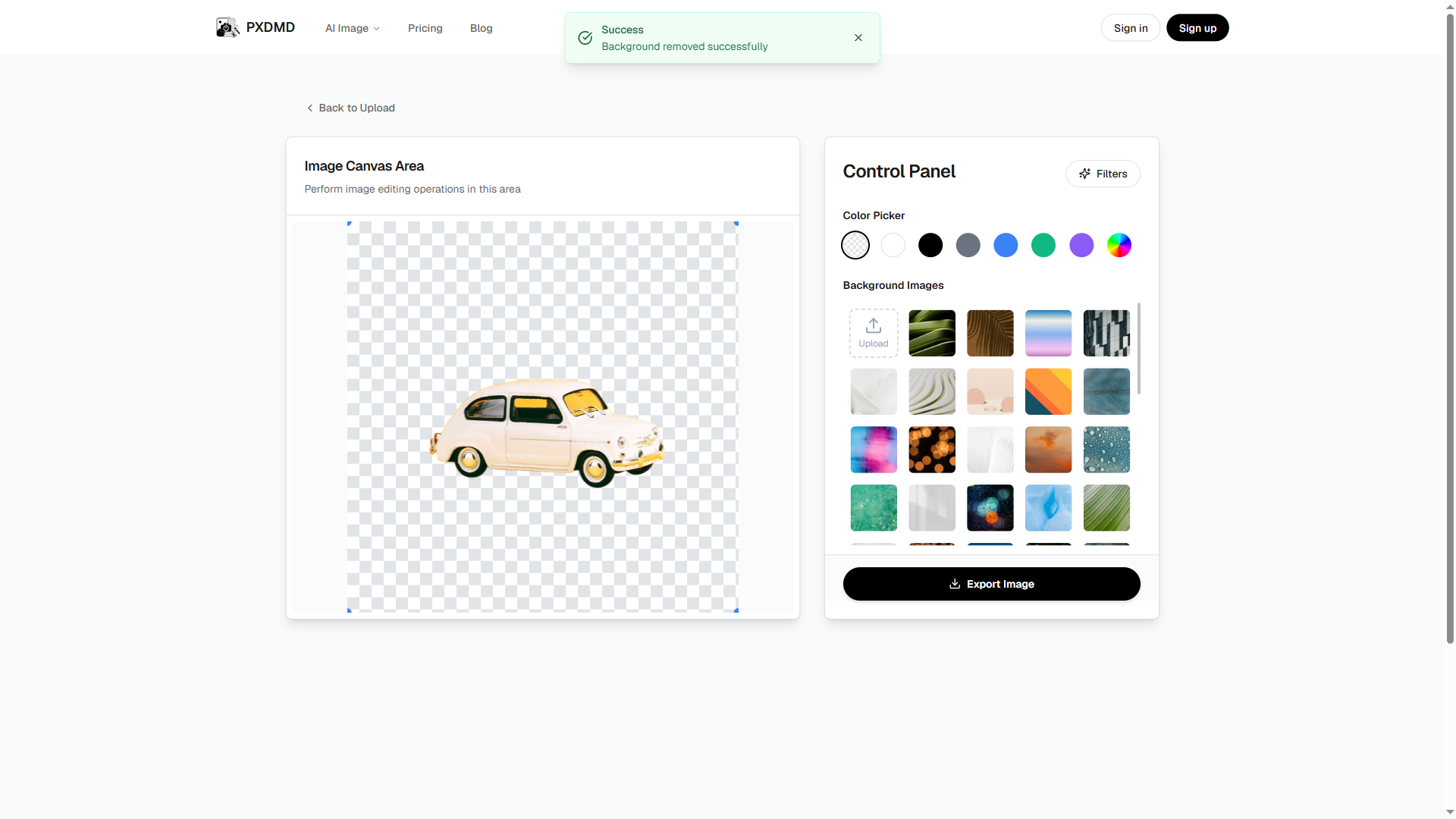Viewport: 1456px width, 819px height.
Task: Click the Upload background image tile
Action: pos(874,333)
